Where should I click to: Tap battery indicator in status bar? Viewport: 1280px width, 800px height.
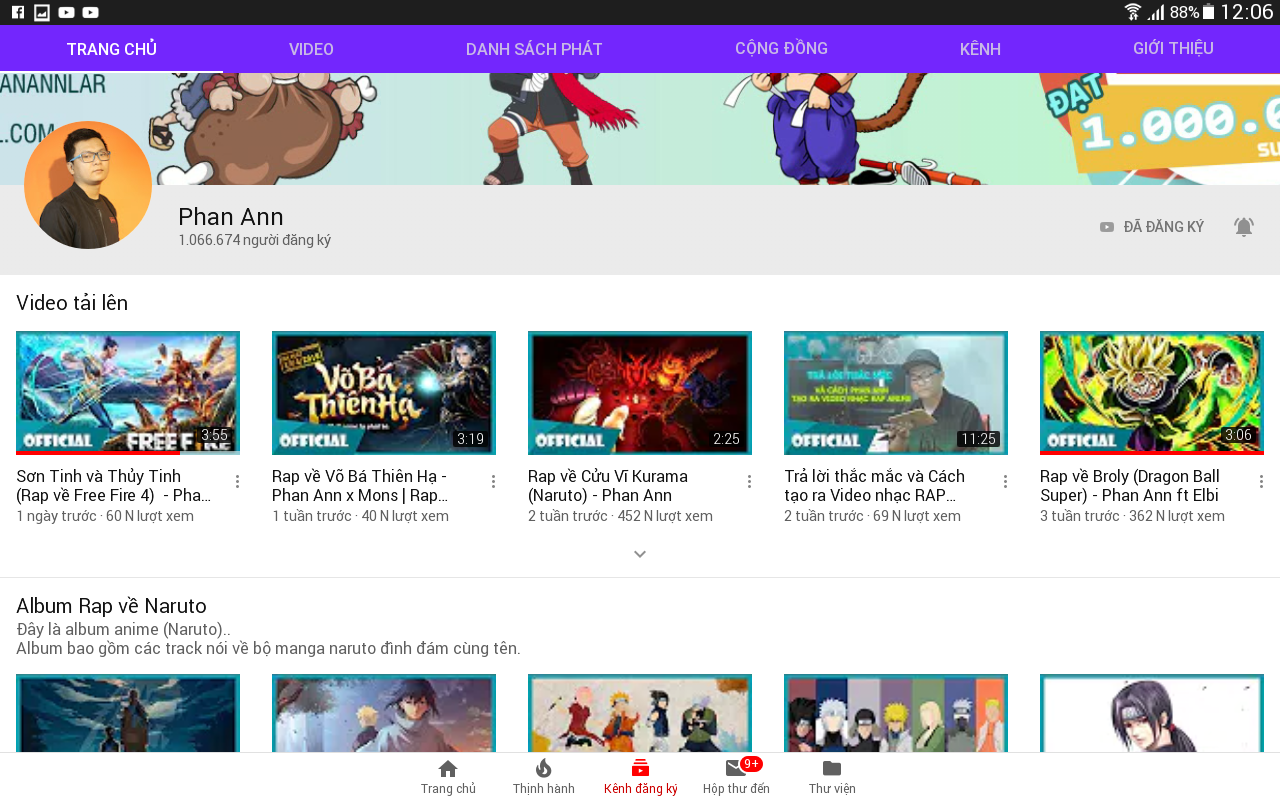coord(1208,12)
